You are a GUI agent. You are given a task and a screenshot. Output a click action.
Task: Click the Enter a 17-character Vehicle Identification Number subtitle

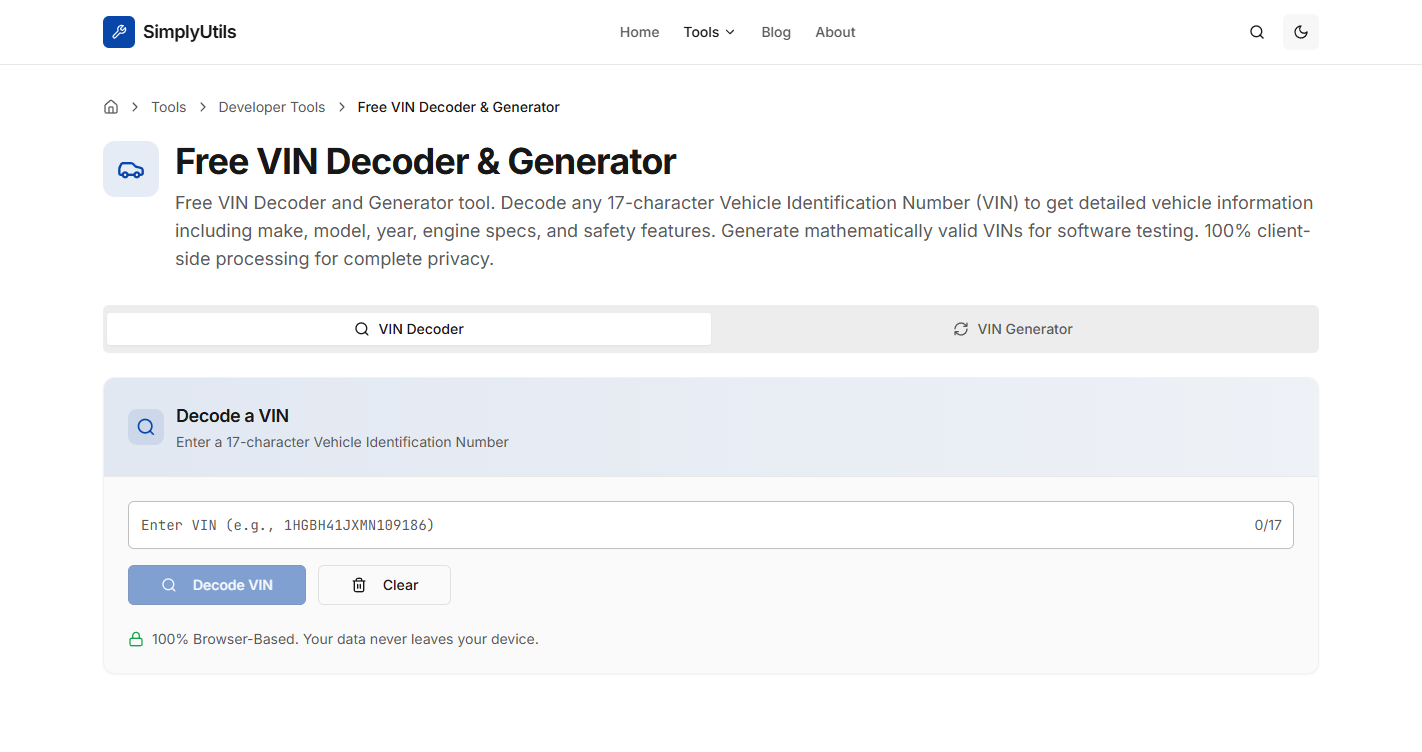coord(342,442)
